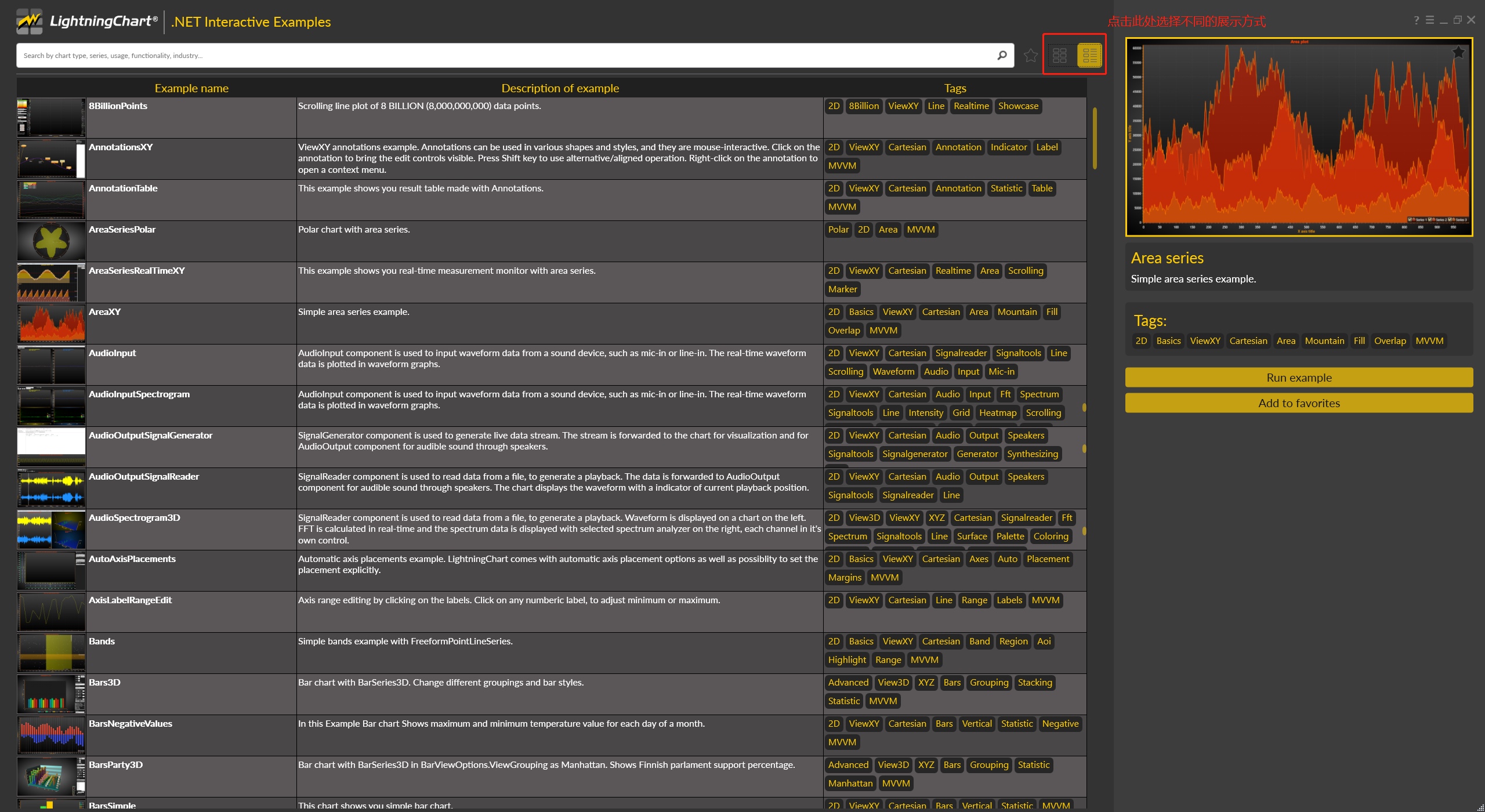Click Description of example header
Viewport: 1485px width, 812px height.
[x=560, y=88]
